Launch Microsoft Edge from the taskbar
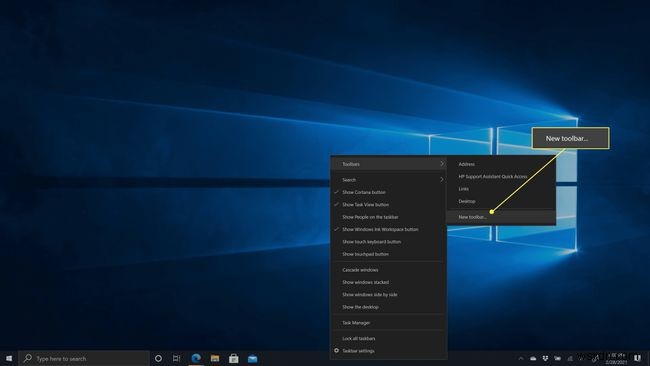The image size is (650, 366). tap(196, 358)
